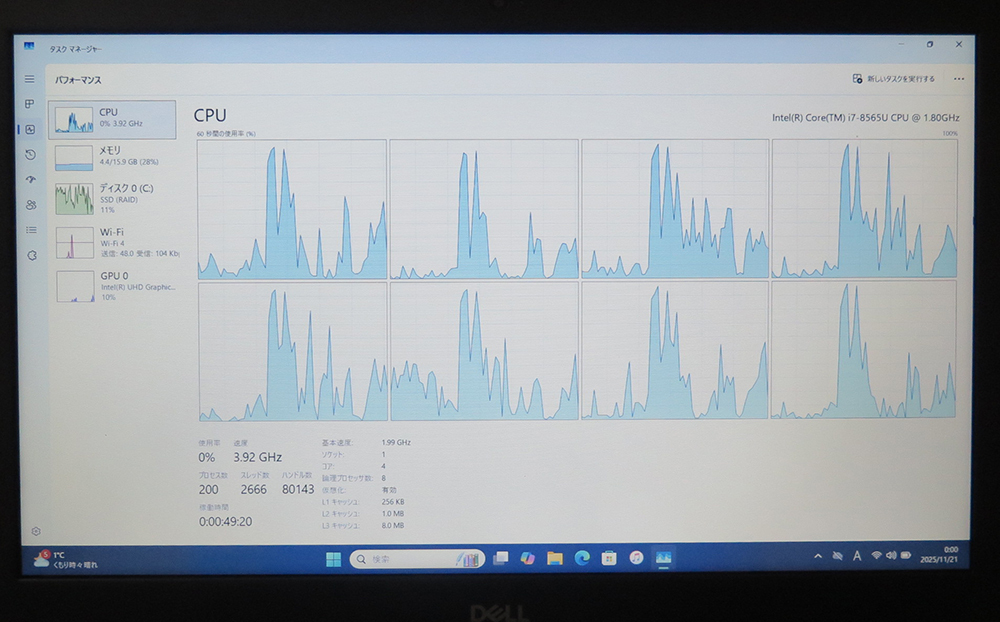Viewport: 1000px width, 622px height.
Task: Click the Task Manager taskbar icon
Action: click(x=663, y=558)
